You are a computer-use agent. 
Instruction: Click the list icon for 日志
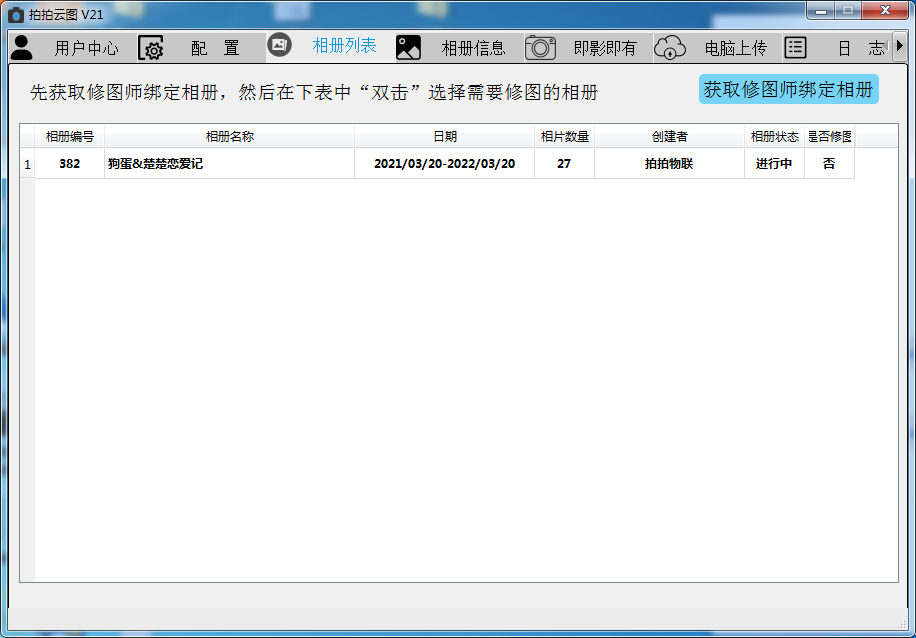[795, 47]
